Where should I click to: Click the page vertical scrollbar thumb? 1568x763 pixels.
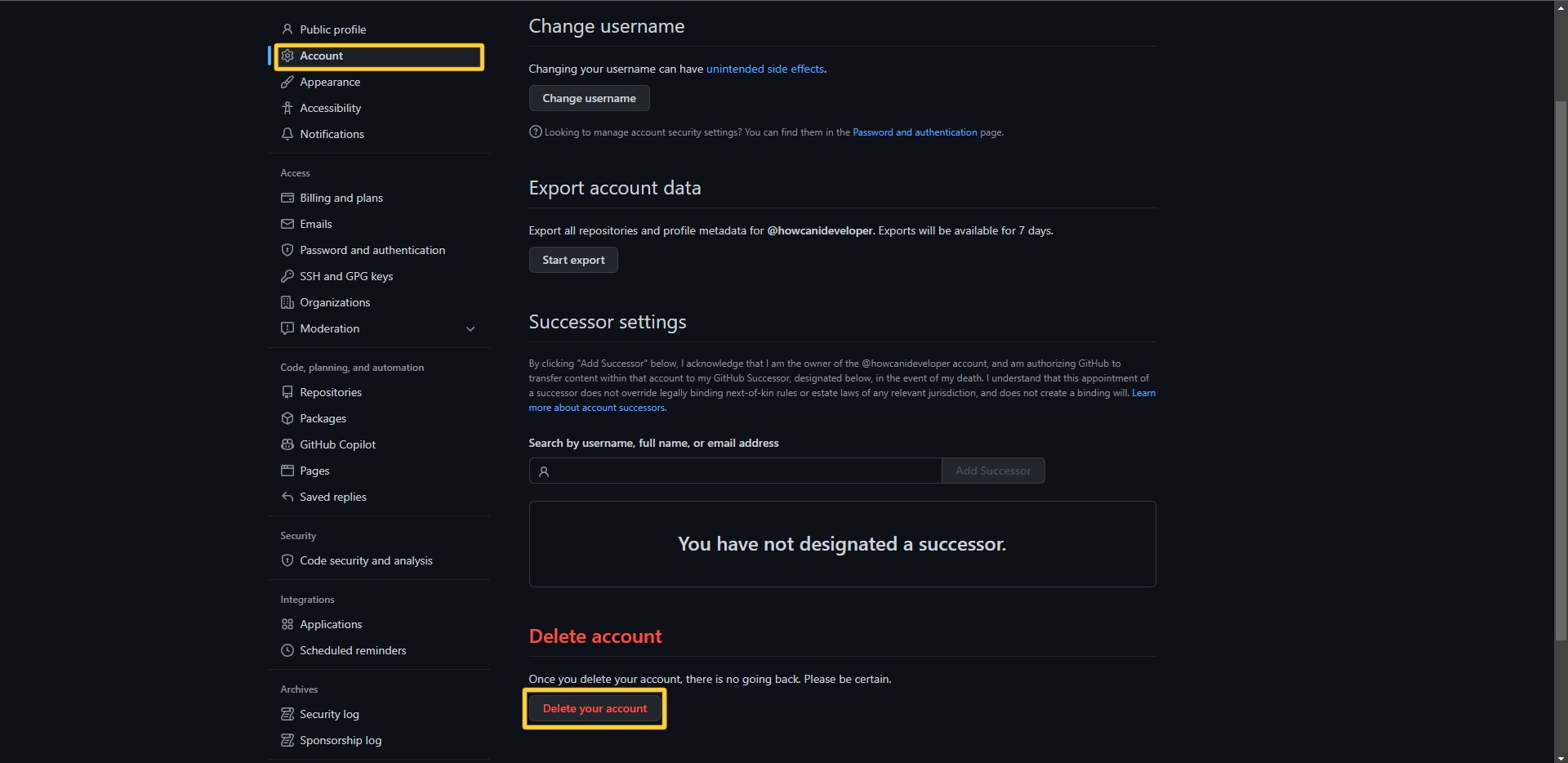(x=1561, y=370)
